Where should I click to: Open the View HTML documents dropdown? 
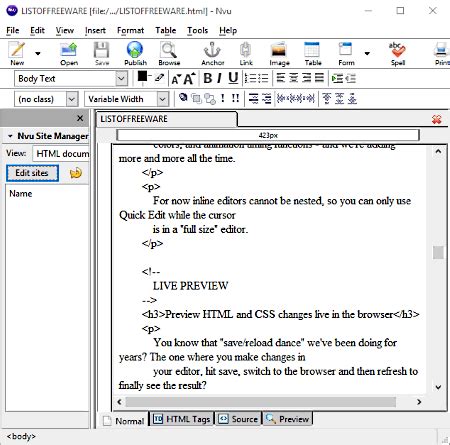click(61, 153)
